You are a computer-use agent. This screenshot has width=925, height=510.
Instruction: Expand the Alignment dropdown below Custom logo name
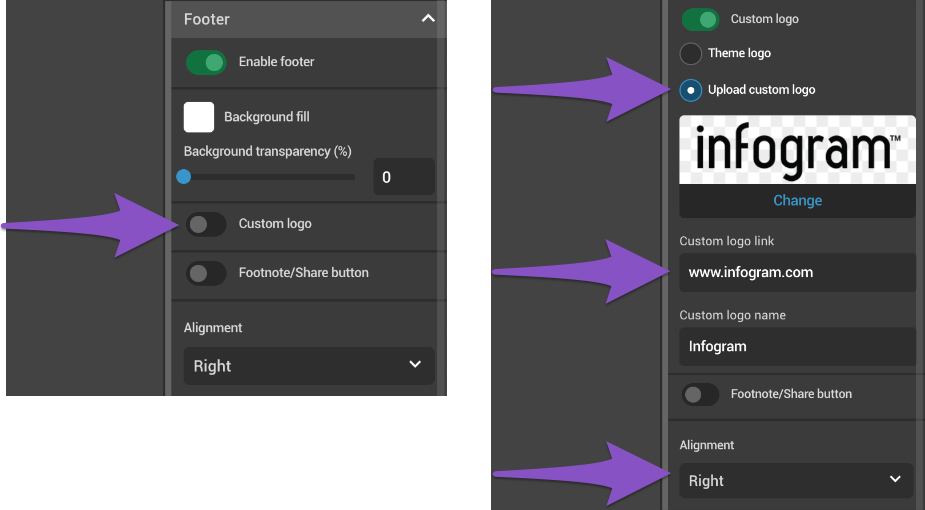click(x=796, y=480)
